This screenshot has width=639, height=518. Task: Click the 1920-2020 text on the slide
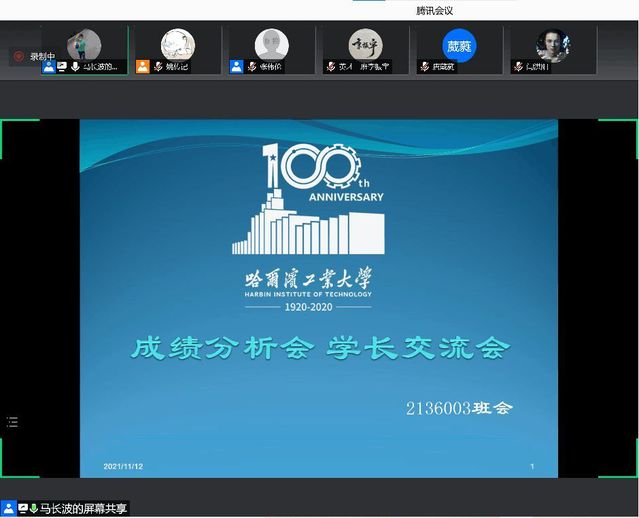coord(308,307)
